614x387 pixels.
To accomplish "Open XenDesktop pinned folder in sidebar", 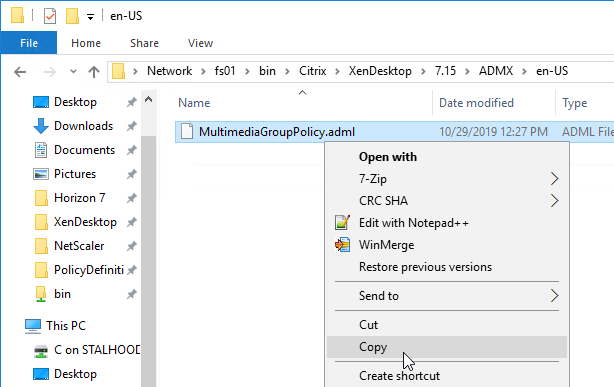I will point(85,222).
